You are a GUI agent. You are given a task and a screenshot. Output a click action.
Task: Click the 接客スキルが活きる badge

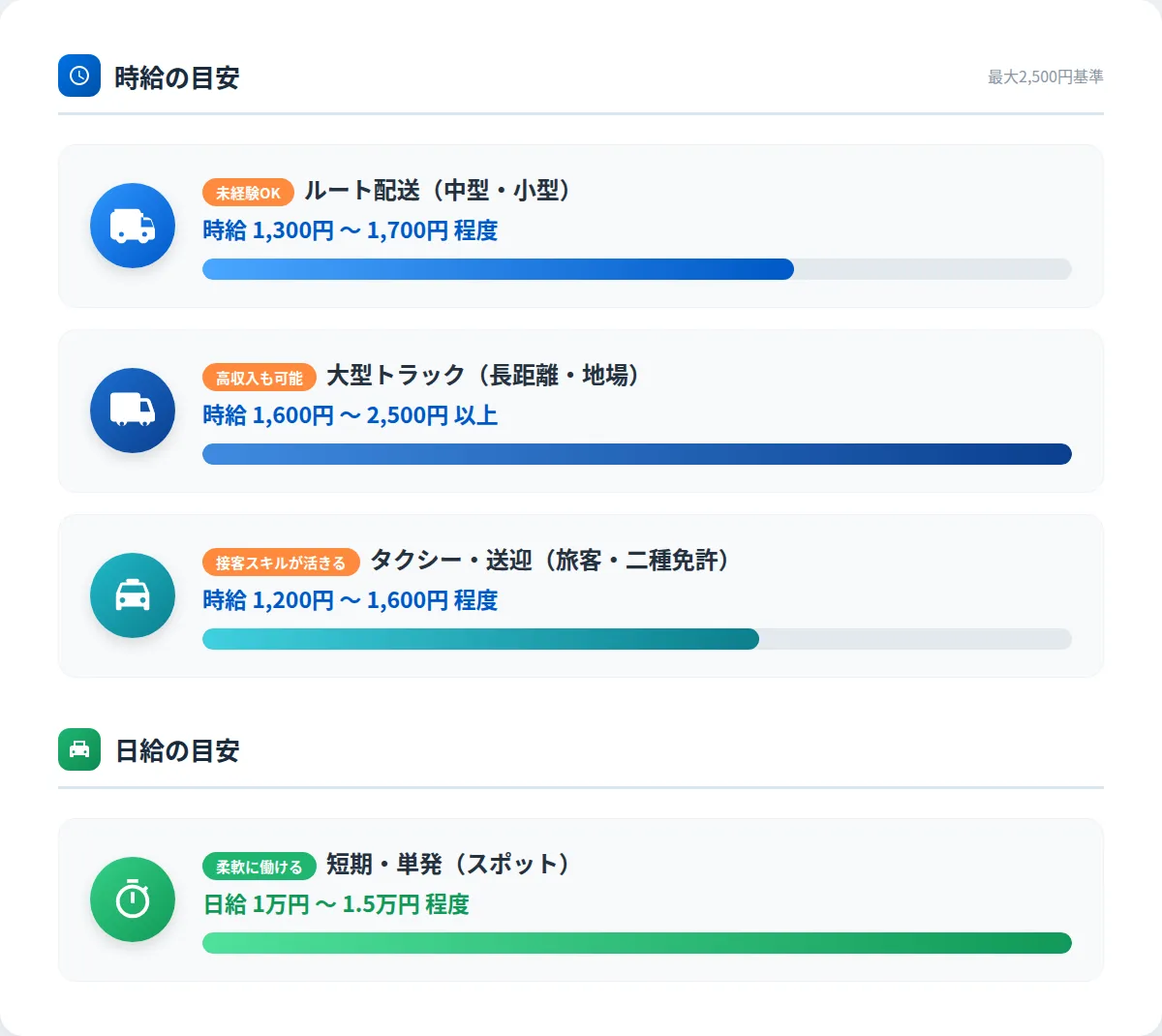click(x=281, y=563)
